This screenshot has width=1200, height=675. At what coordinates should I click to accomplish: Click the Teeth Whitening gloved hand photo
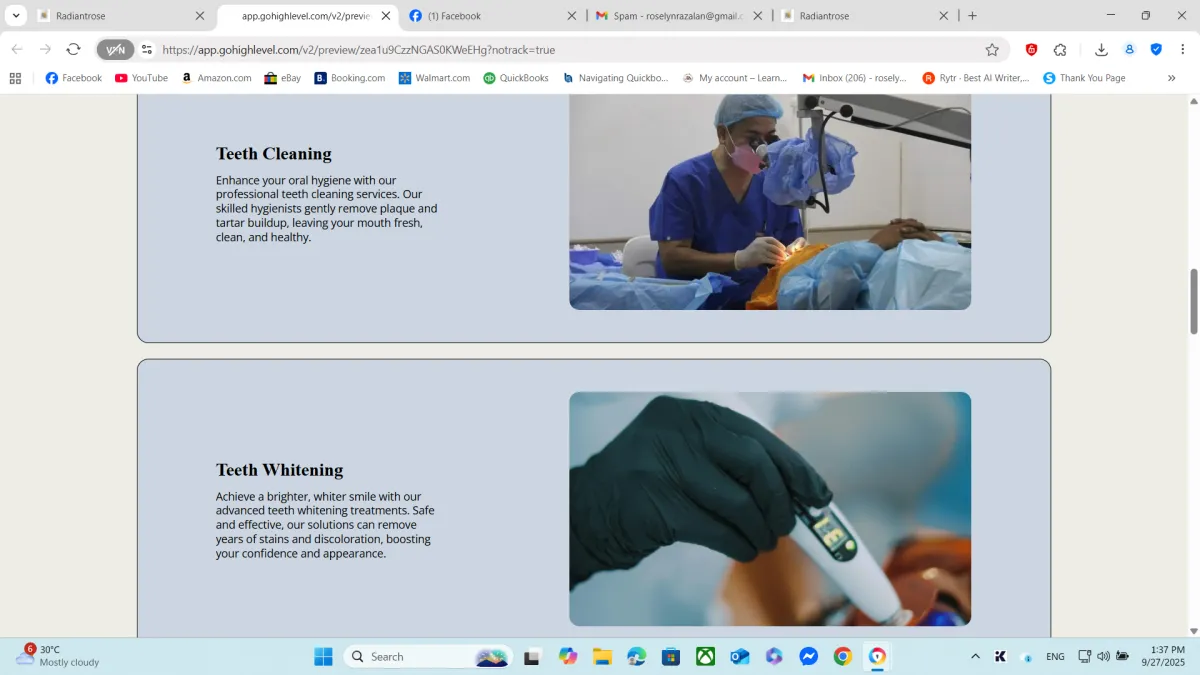coord(770,509)
